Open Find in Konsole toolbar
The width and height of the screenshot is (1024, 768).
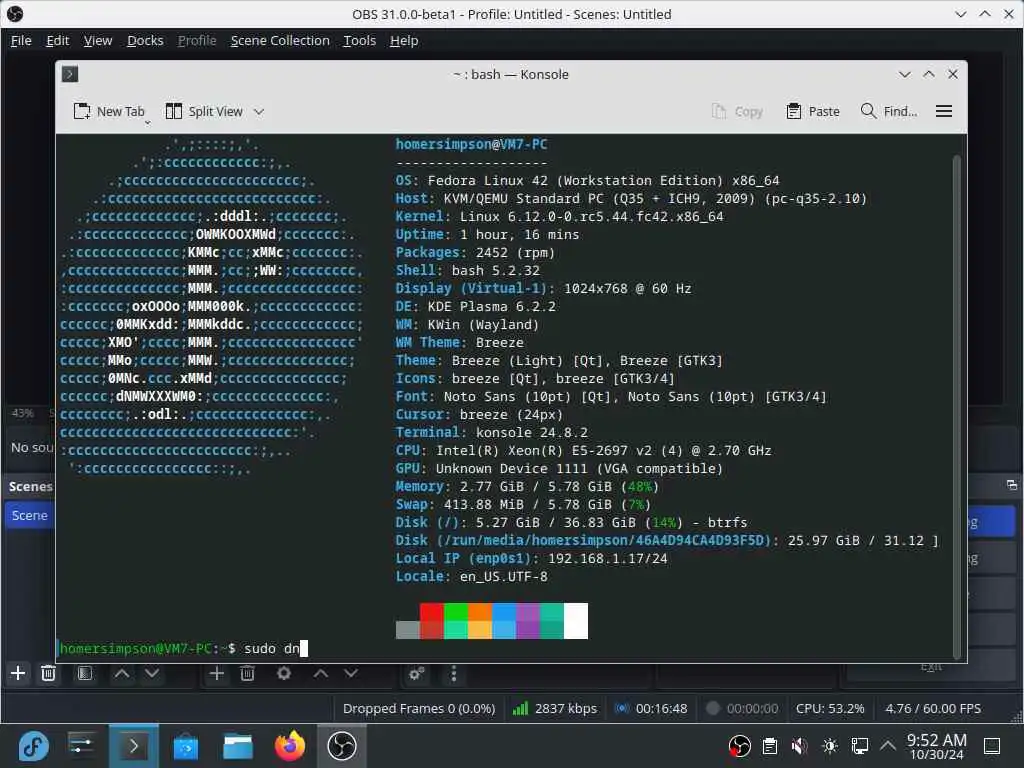pyautogui.click(x=889, y=112)
